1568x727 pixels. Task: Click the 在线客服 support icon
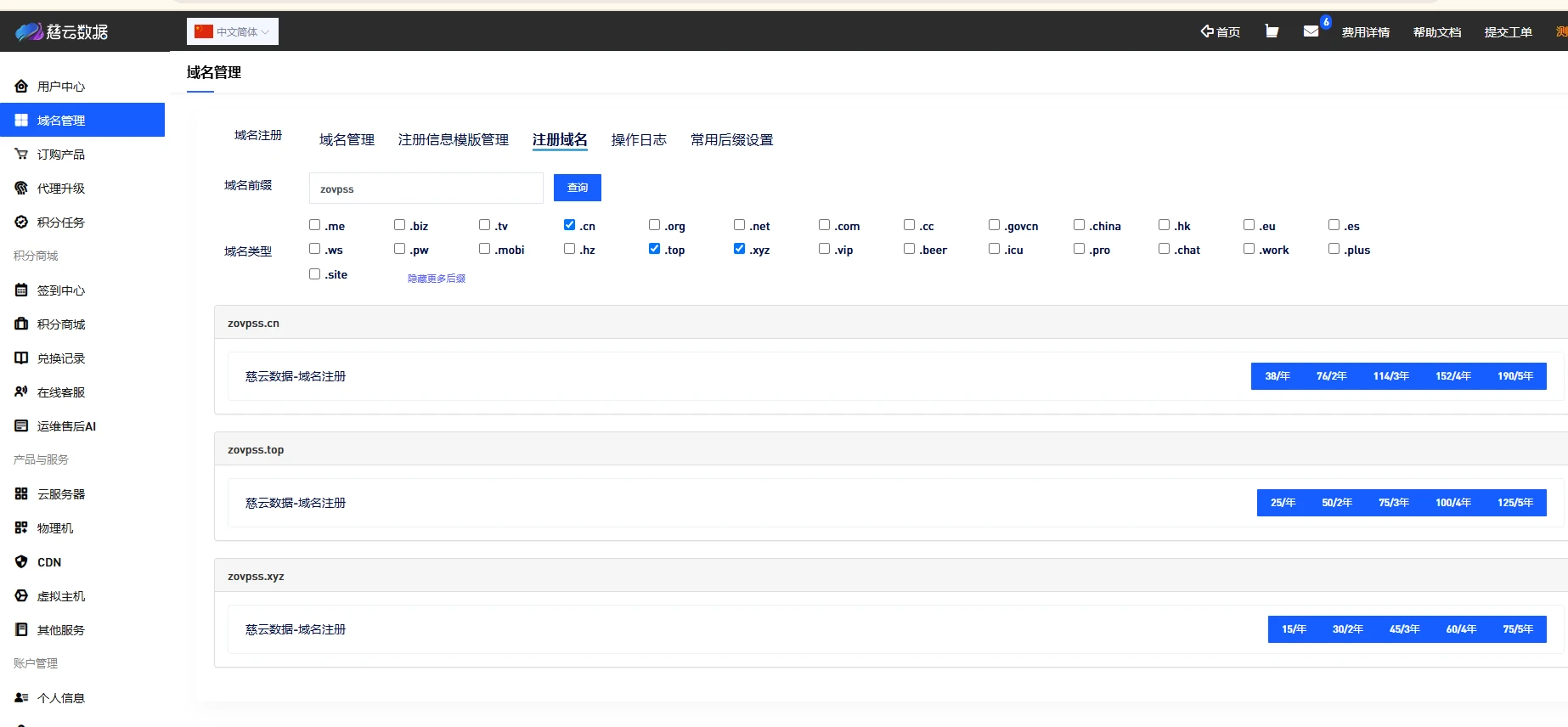[21, 392]
